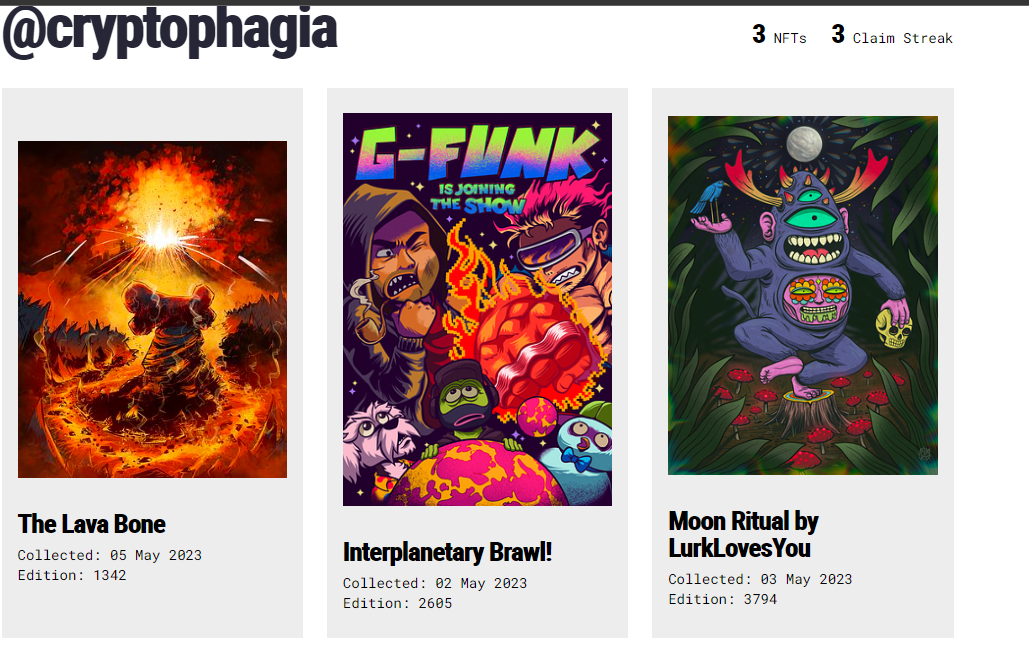This screenshot has width=1029, height=671.
Task: Click Collected: 02 May 2023 text
Action: 434,584
